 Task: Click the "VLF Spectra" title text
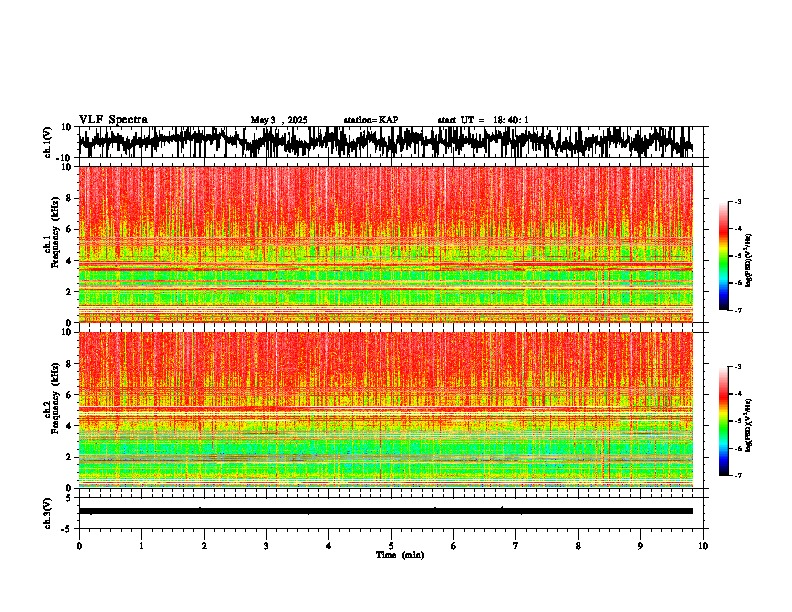(113, 120)
